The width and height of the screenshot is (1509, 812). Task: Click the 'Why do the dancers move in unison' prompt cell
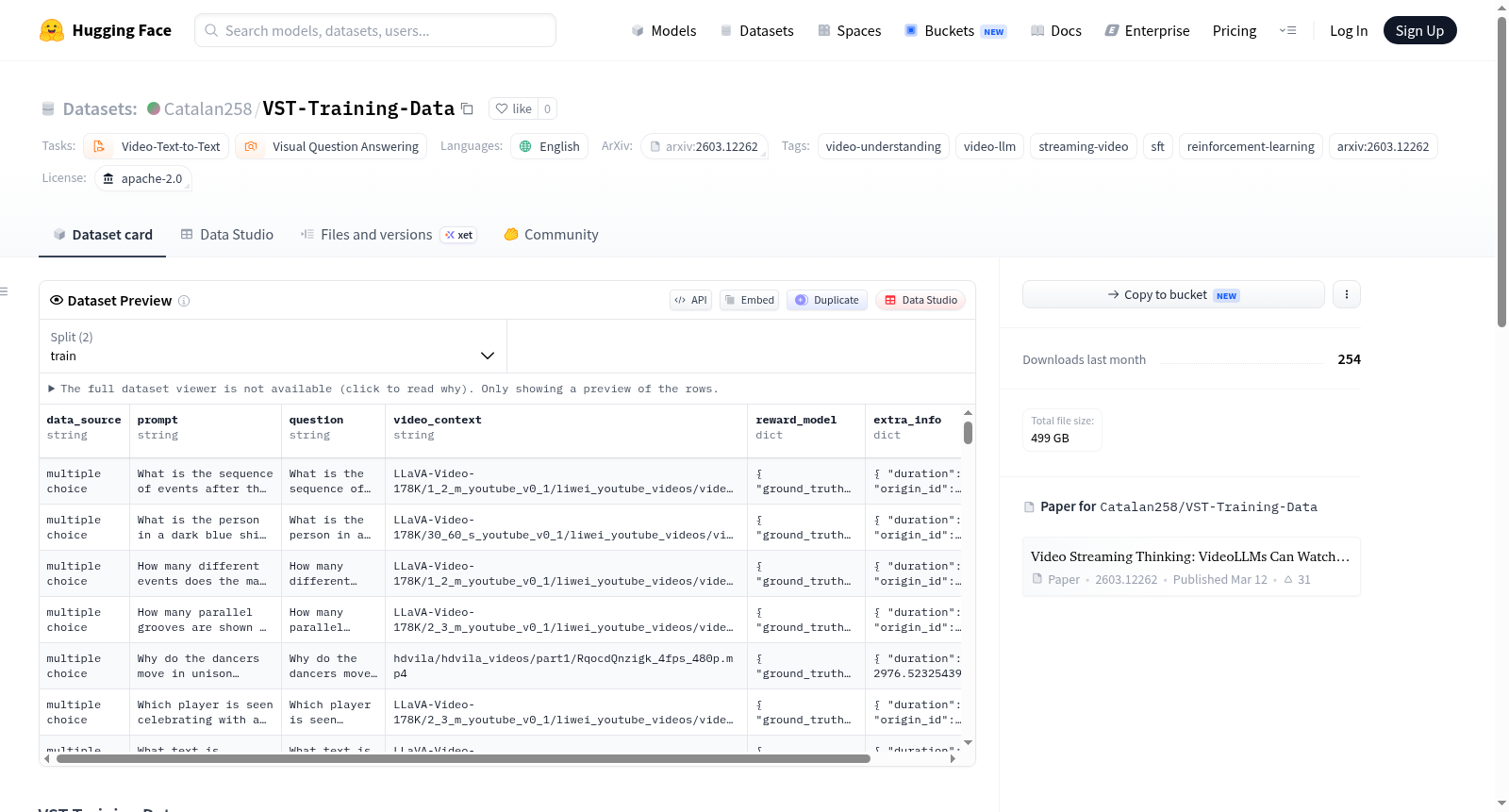206,666
